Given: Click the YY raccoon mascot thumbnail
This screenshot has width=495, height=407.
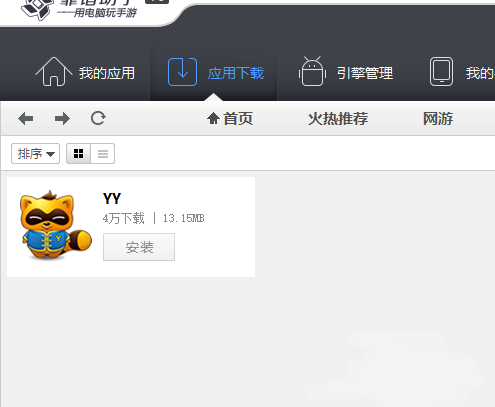Looking at the screenshot, I should click(56, 225).
